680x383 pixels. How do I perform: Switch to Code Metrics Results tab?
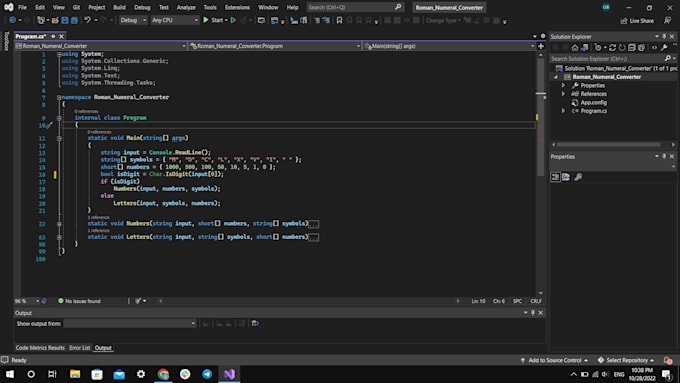(40, 348)
